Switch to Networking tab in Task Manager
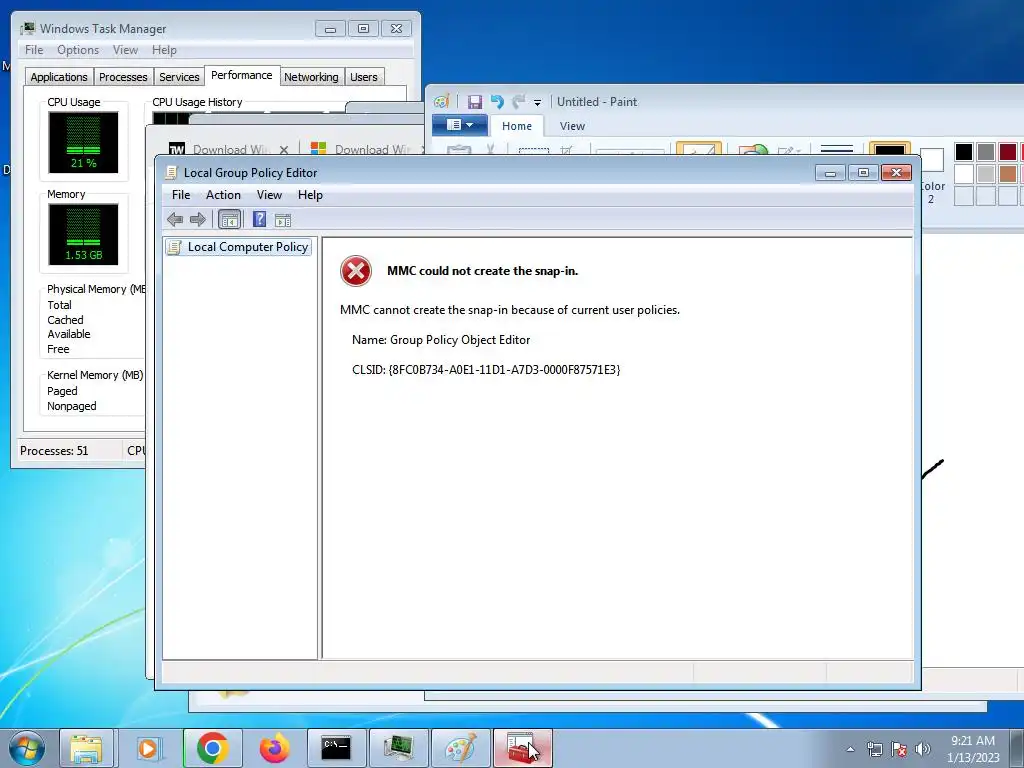 (x=311, y=77)
